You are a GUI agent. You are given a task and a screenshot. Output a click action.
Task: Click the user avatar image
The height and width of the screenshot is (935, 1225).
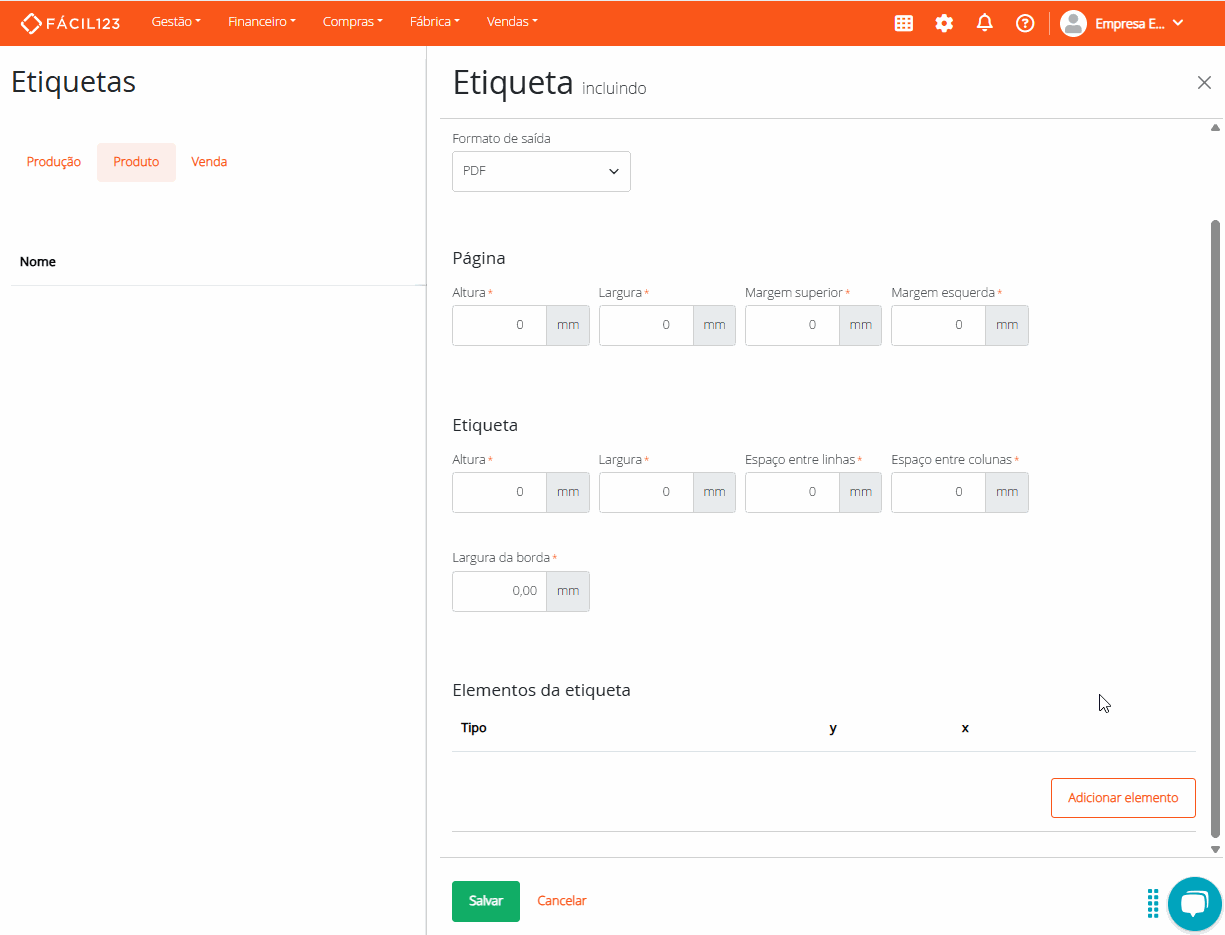[x=1073, y=22]
